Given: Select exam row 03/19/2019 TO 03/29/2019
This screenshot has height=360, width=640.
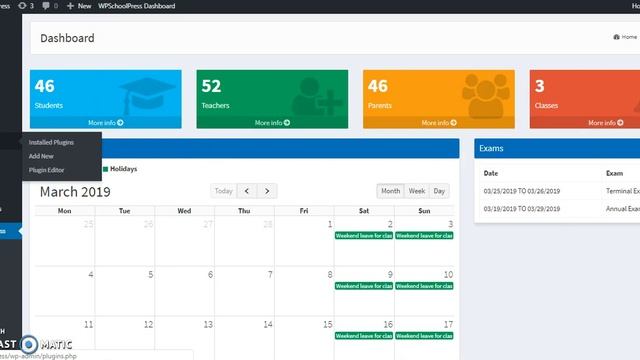Looking at the screenshot, I should [x=560, y=209].
